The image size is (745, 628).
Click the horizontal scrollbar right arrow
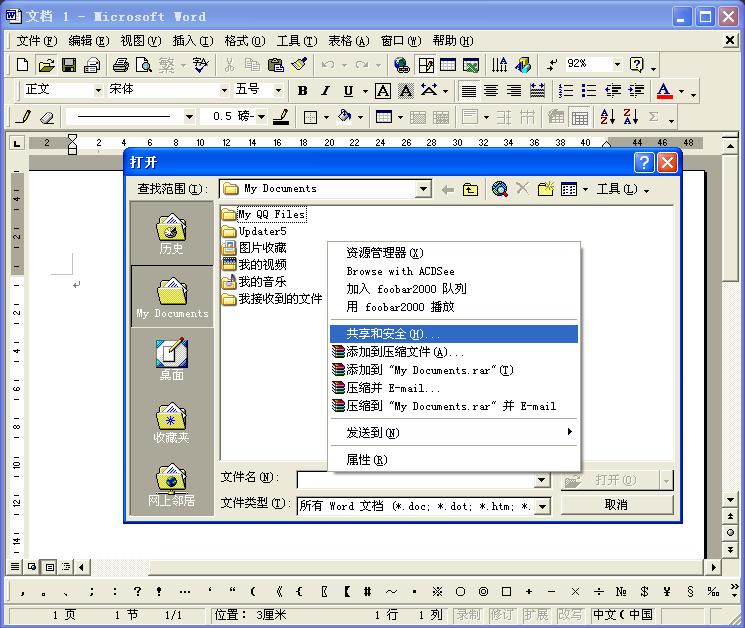point(713,567)
